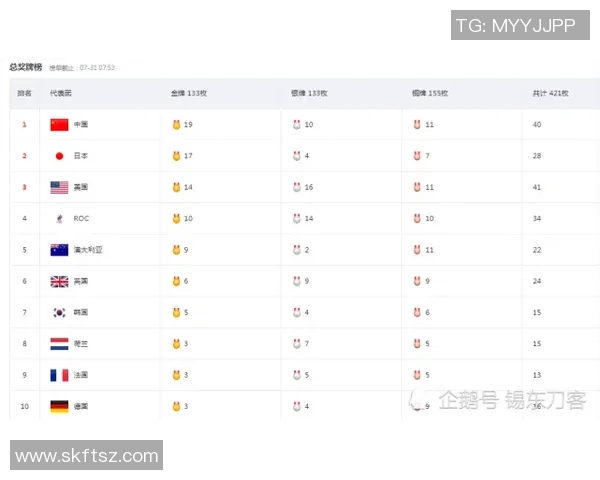
Task: Click the gold medal icon in South Korea's row
Action: (x=176, y=313)
